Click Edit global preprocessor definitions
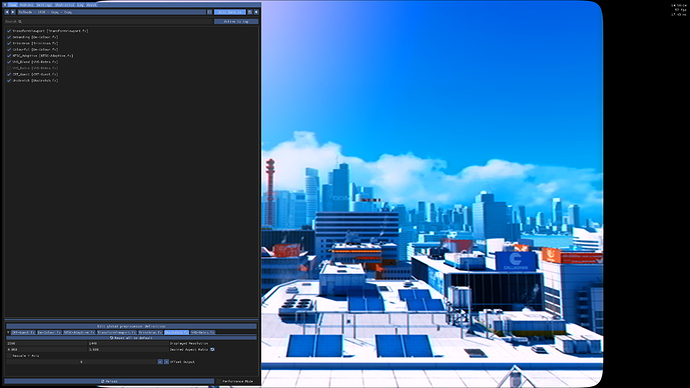The height and width of the screenshot is (388, 690). pyautogui.click(x=131, y=326)
